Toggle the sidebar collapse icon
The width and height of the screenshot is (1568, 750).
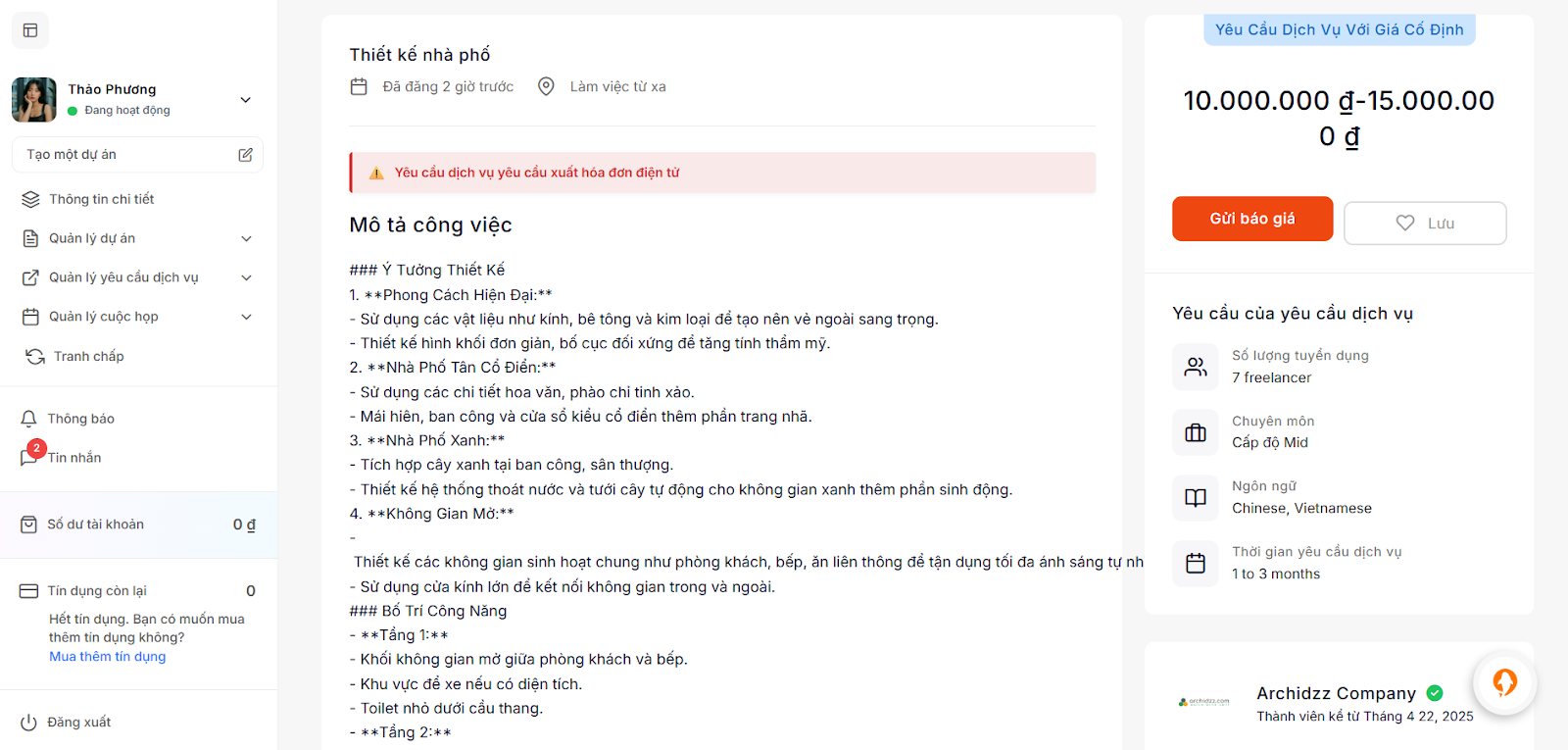30,30
